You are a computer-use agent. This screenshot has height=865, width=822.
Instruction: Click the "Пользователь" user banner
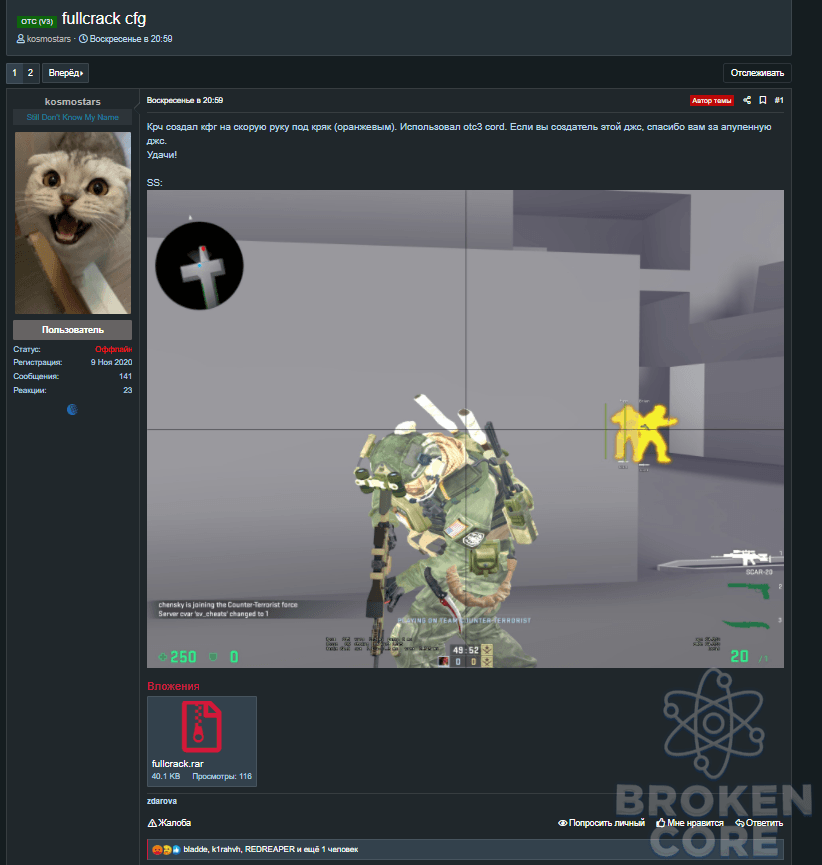[72, 330]
